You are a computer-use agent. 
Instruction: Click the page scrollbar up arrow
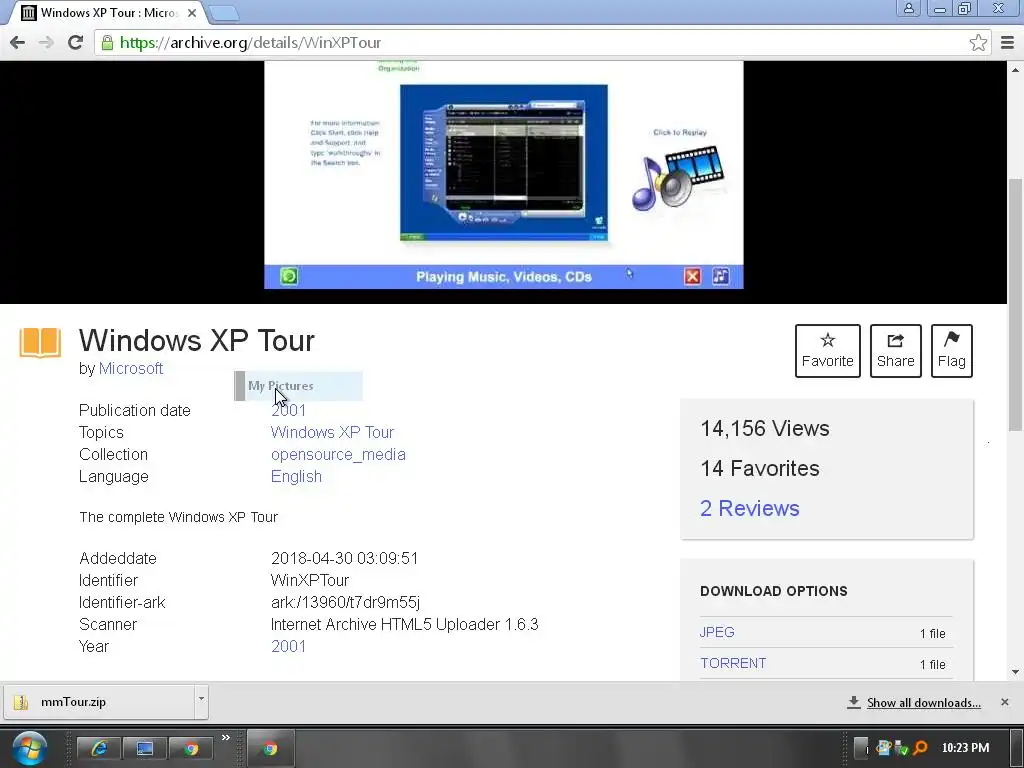click(x=1016, y=69)
